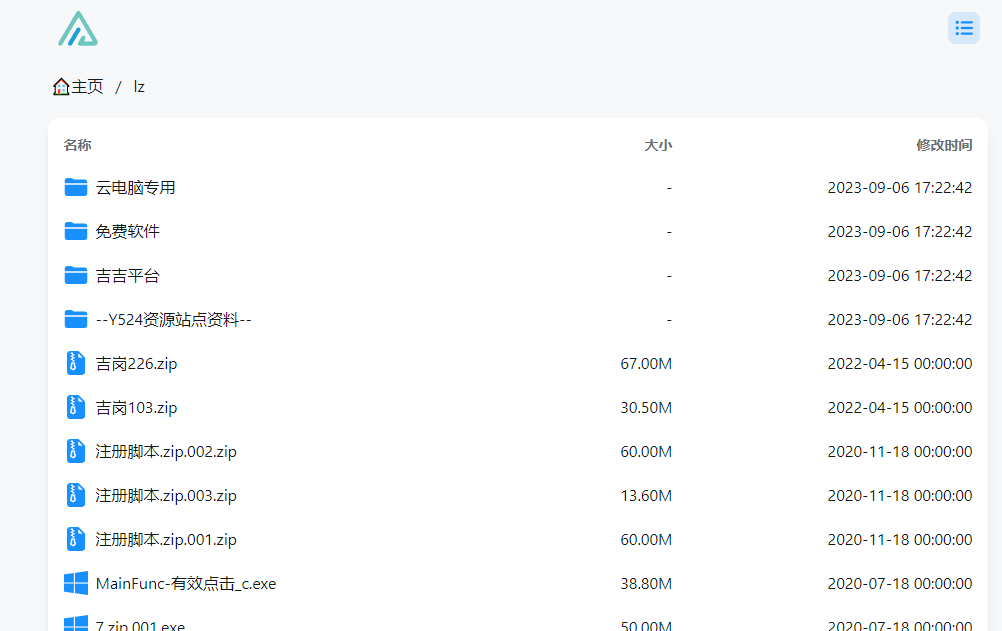
Task: Click modified date of 注册脚本.zip.003.zip
Action: [x=900, y=496]
